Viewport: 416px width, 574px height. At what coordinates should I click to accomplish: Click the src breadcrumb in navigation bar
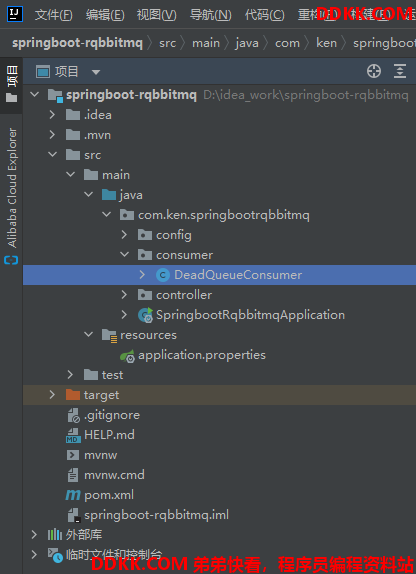pos(167,43)
